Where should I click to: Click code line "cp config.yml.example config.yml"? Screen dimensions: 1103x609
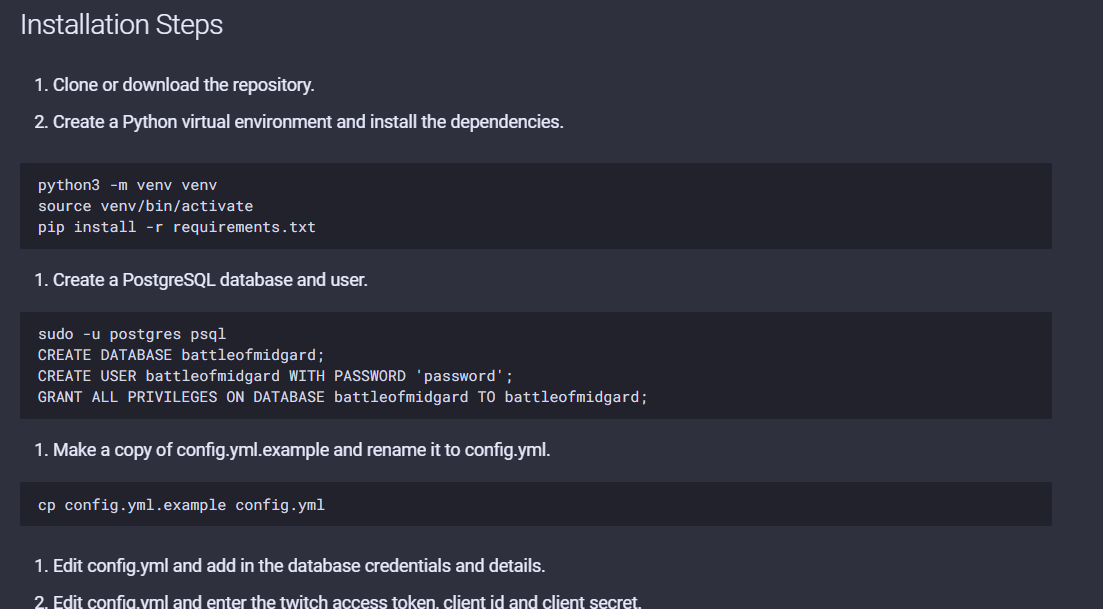coord(181,505)
